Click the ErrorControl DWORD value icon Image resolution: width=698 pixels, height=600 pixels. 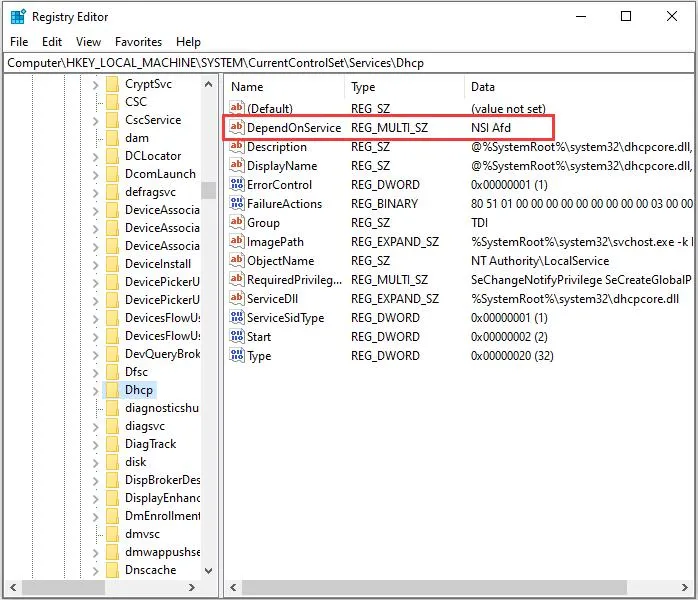[237, 185]
